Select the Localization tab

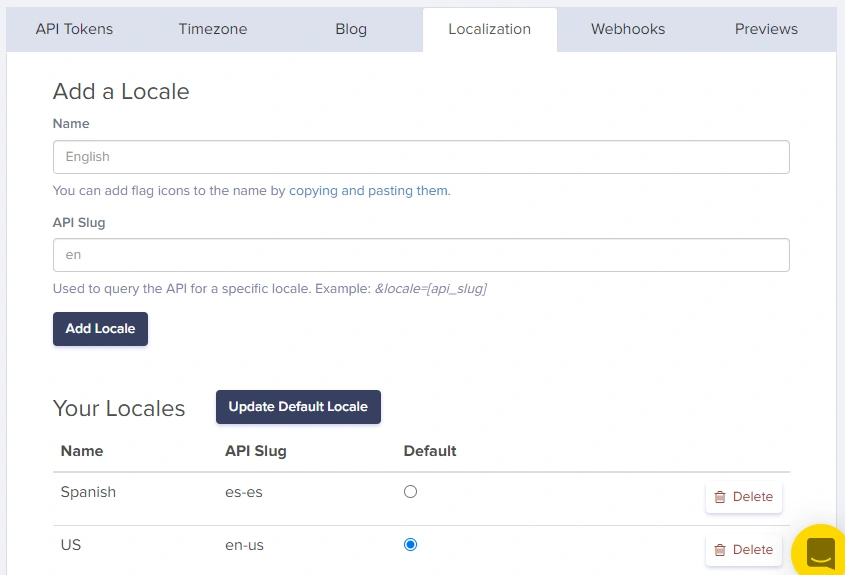click(489, 29)
